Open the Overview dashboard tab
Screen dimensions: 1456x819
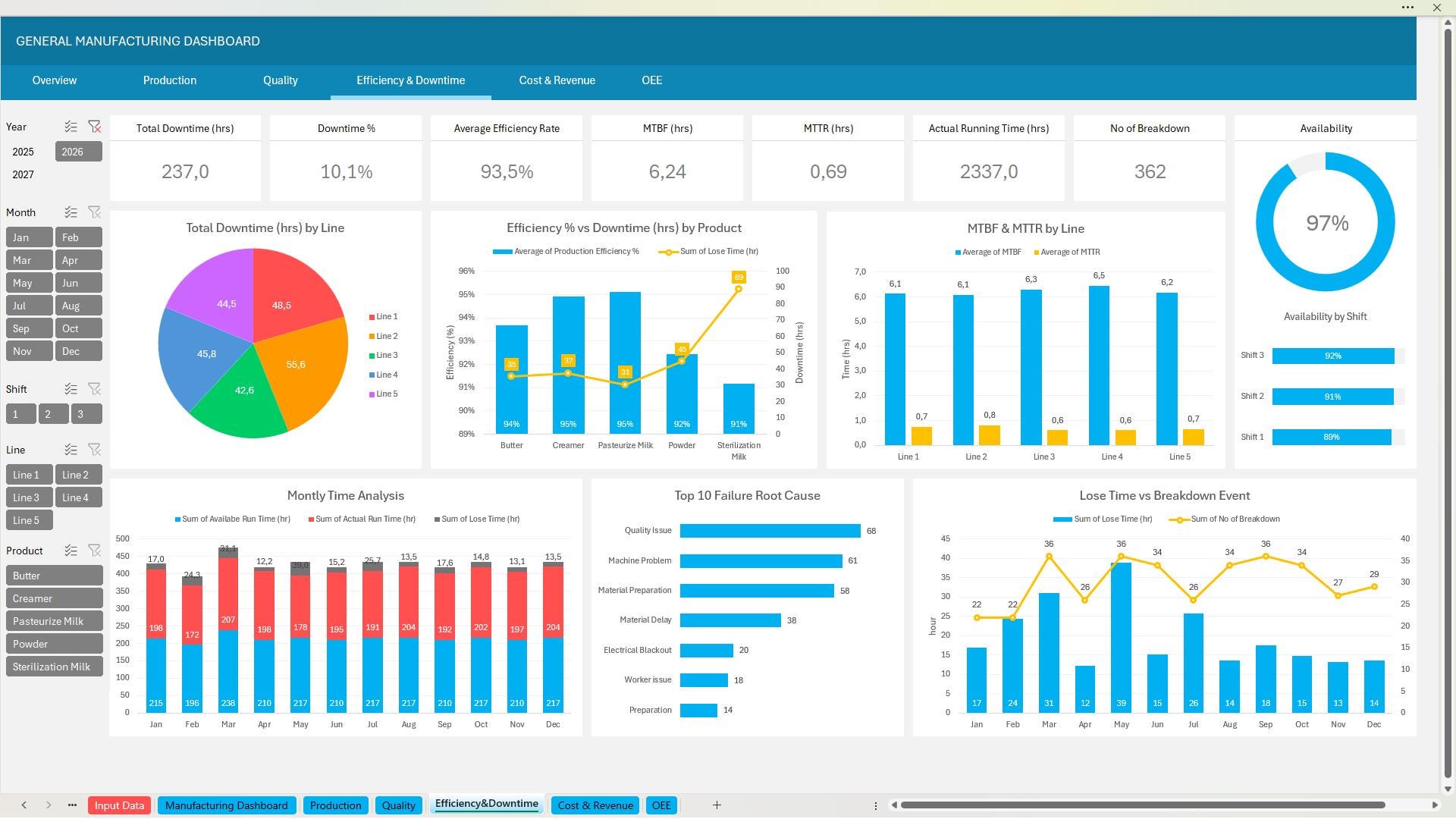(x=55, y=80)
